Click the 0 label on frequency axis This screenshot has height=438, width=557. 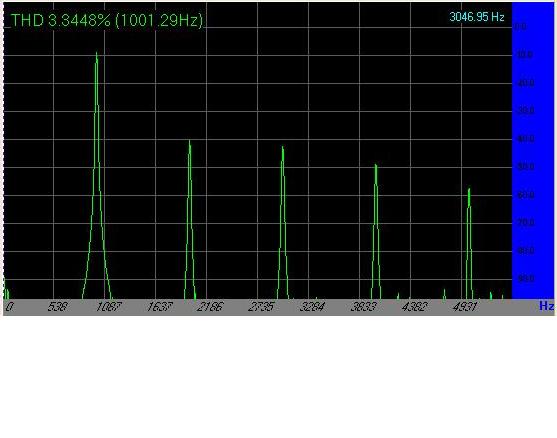10,307
